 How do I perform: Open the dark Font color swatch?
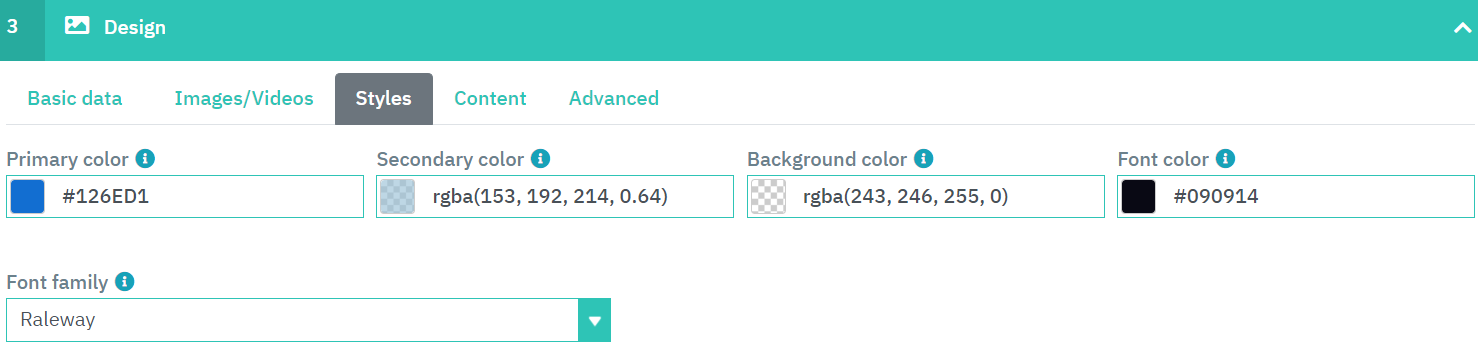click(1139, 197)
